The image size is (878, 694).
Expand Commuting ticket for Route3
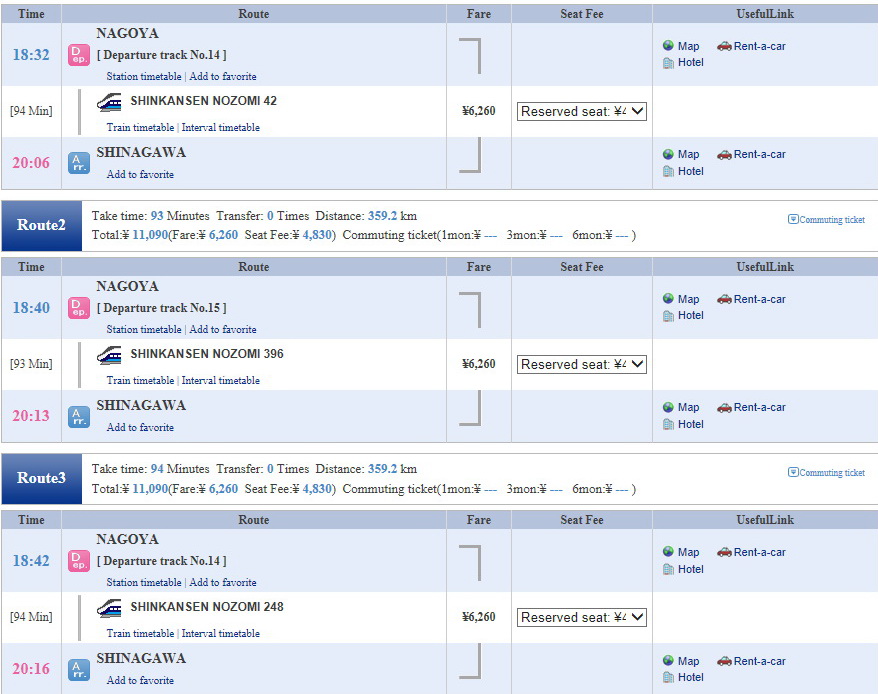(826, 473)
